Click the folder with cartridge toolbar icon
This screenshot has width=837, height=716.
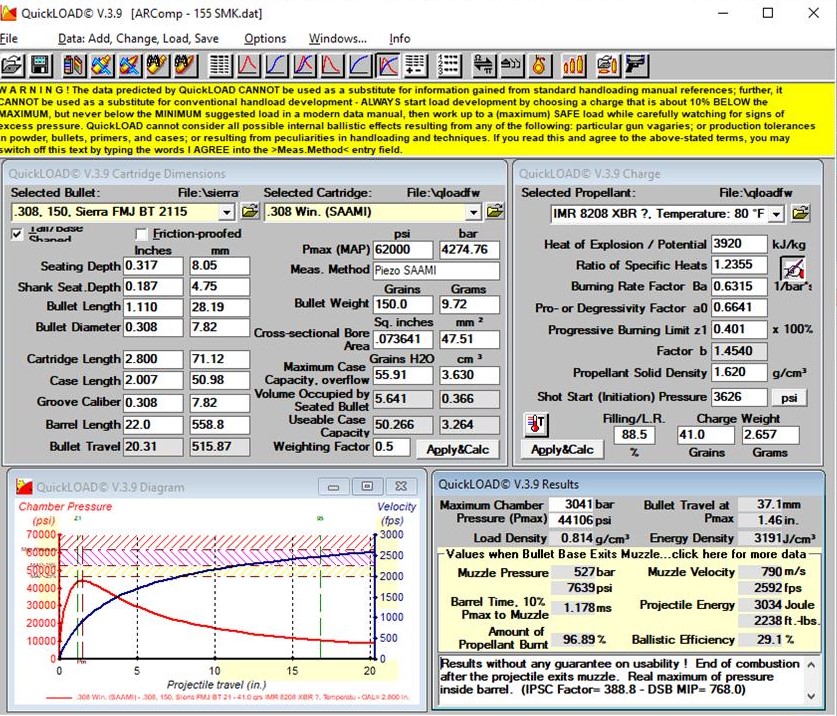[607, 65]
